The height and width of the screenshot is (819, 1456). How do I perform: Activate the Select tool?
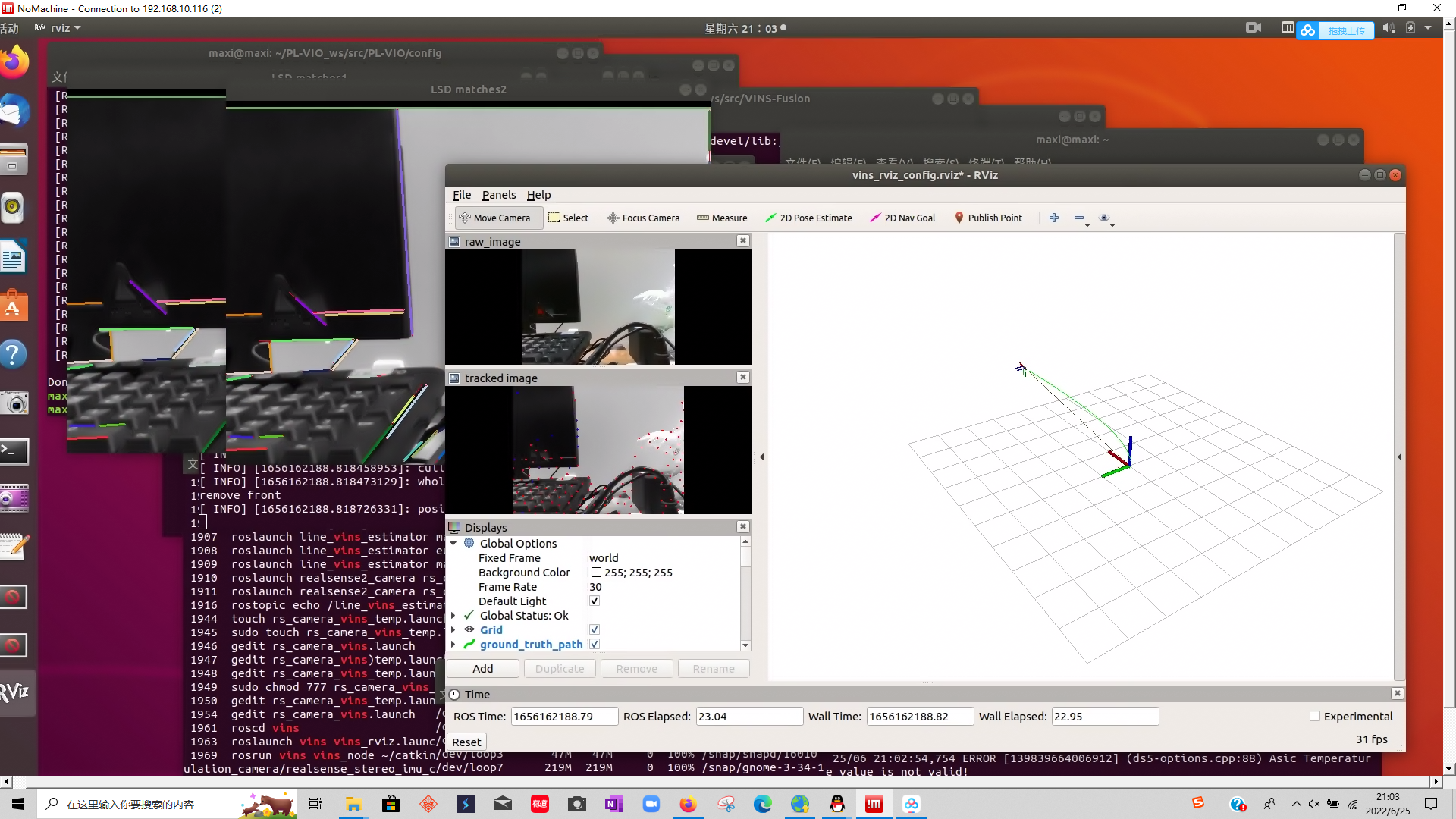(x=568, y=218)
